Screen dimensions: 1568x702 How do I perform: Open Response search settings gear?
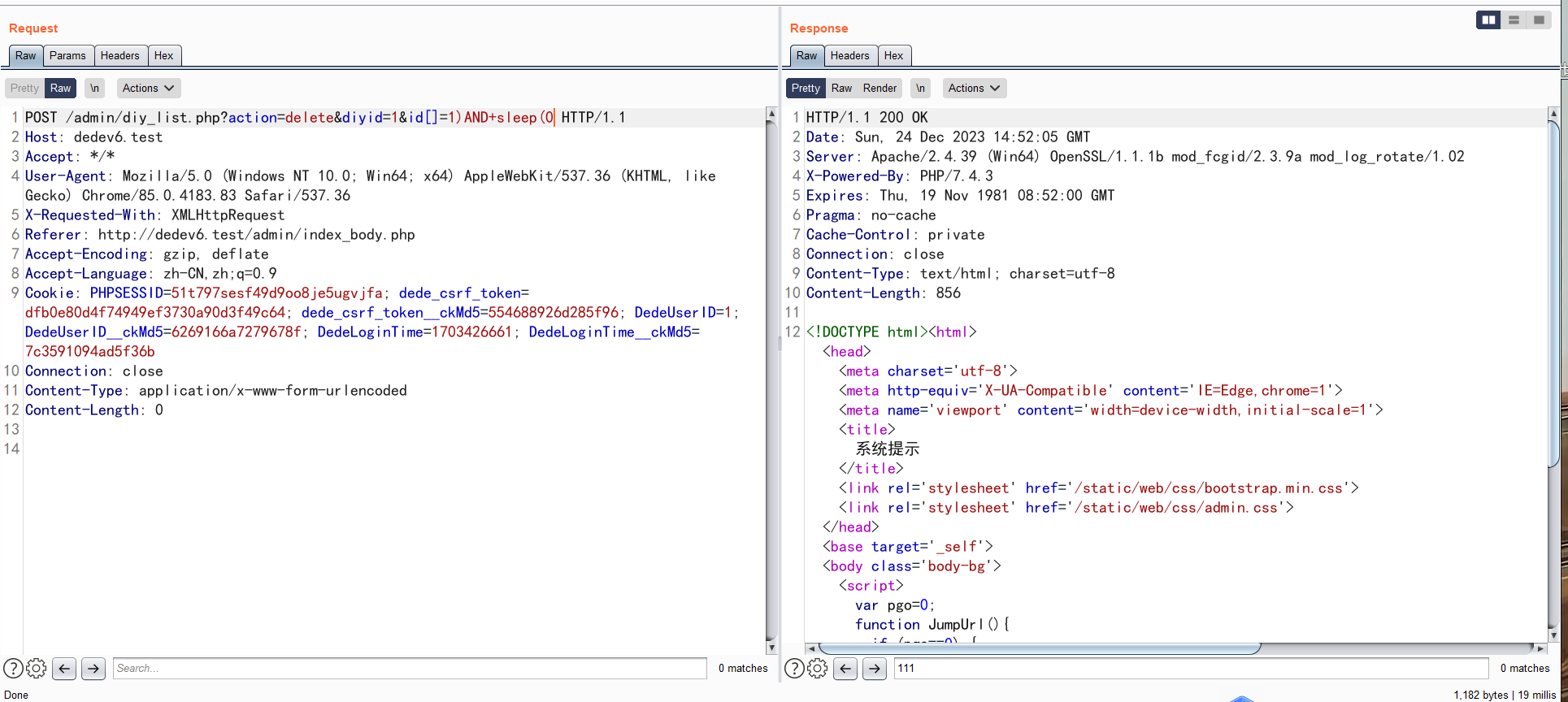coord(818,669)
